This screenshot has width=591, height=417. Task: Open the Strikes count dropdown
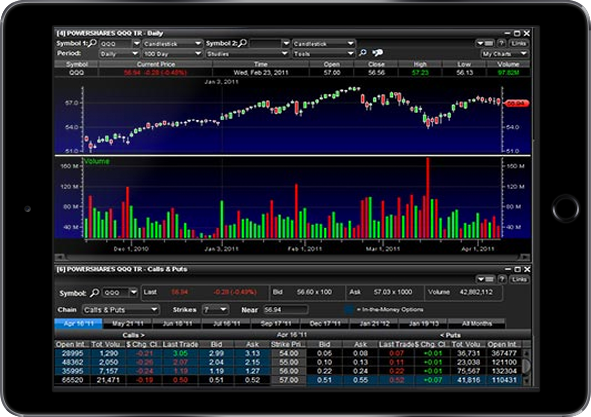pyautogui.click(x=215, y=310)
